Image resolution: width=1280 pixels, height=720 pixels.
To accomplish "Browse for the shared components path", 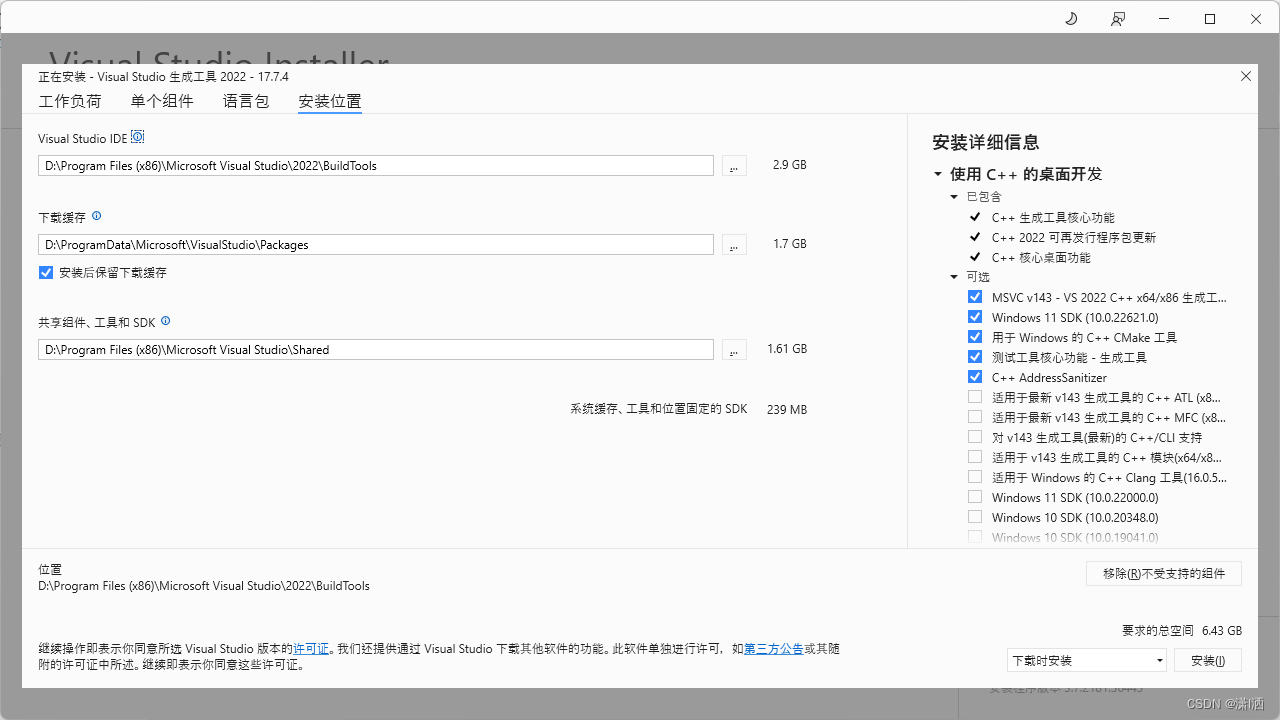I will [734, 350].
